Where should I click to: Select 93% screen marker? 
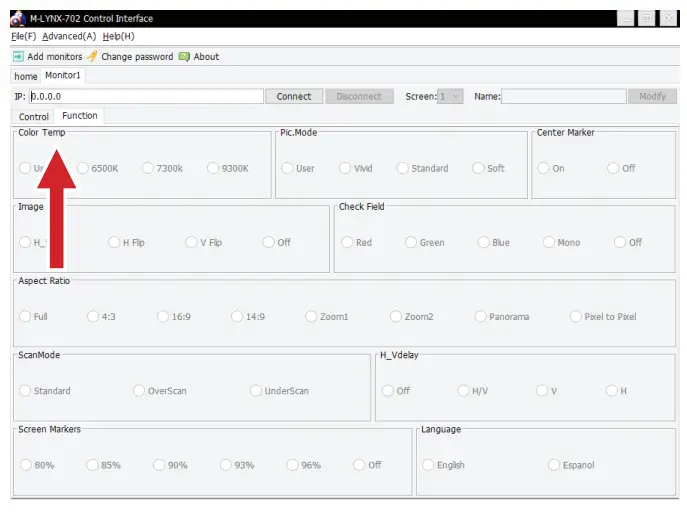(237, 465)
